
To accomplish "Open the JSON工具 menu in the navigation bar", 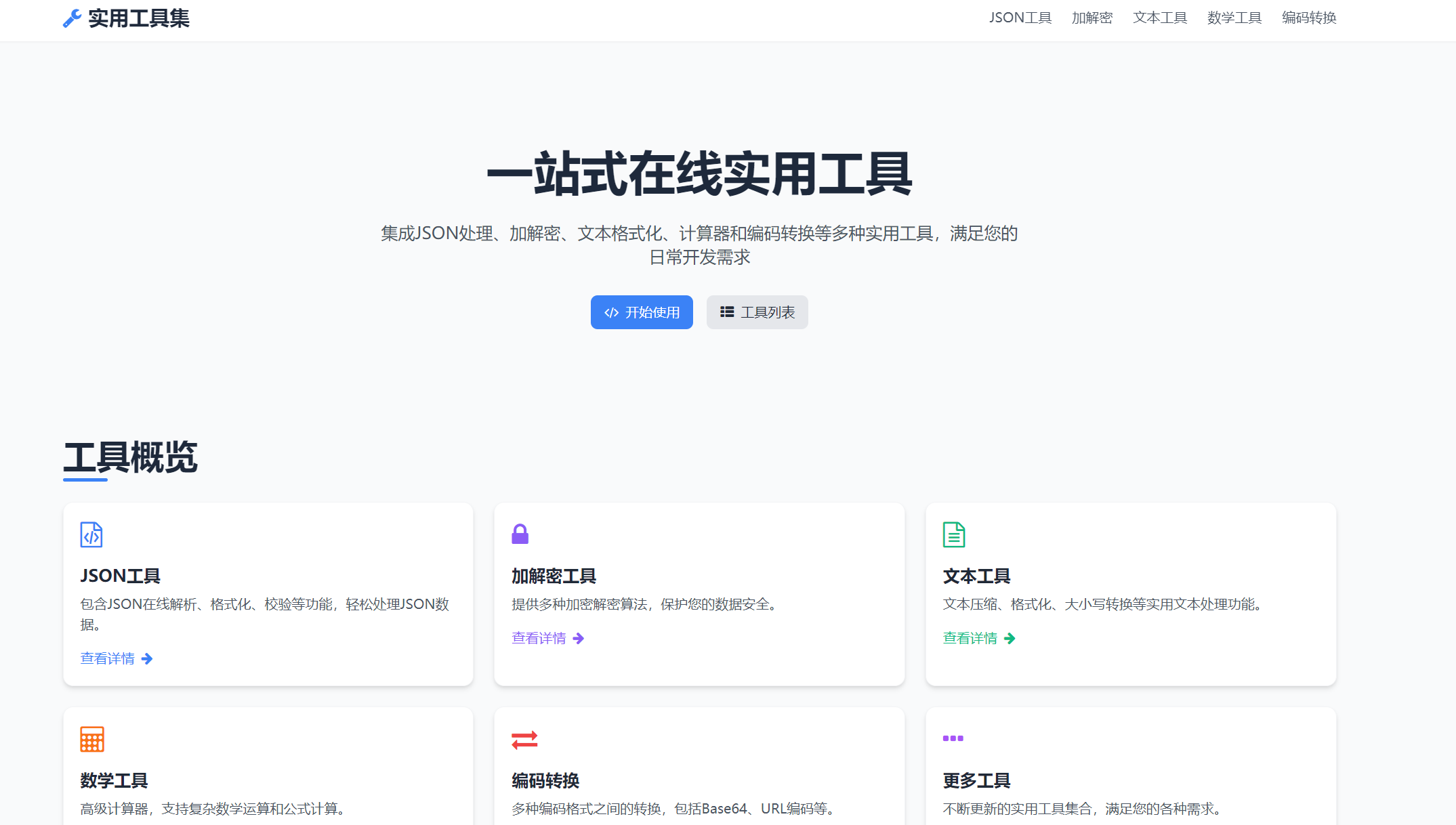I will [x=1020, y=18].
